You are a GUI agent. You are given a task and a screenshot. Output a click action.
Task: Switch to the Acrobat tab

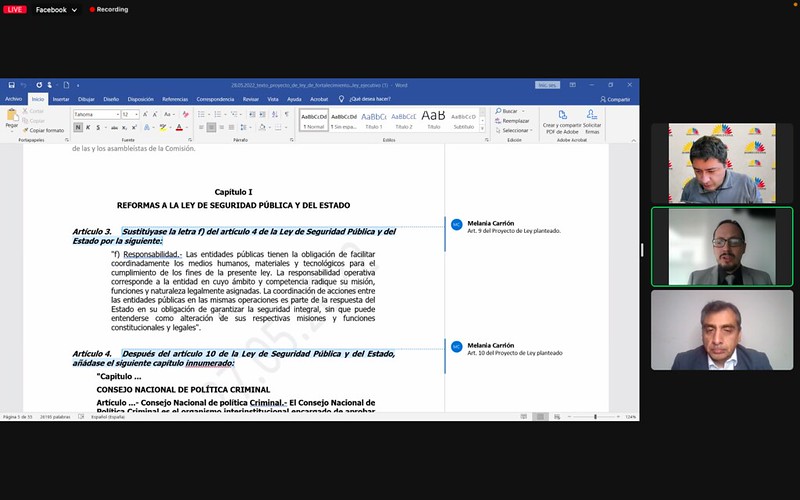coord(319,99)
